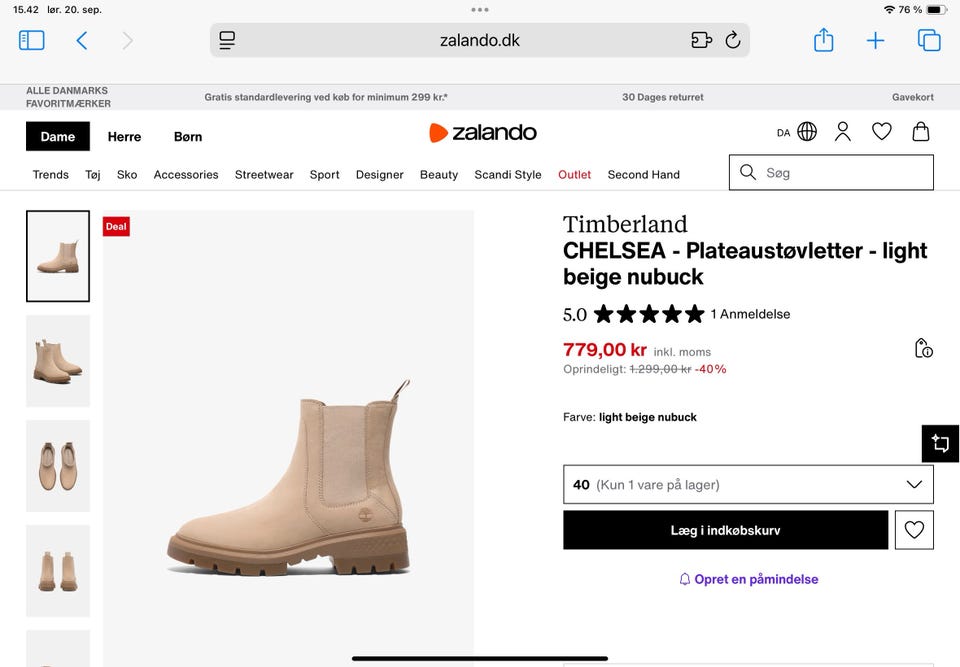Select the Outlet menu item
Viewport: 960px width, 667px height.
574,174
